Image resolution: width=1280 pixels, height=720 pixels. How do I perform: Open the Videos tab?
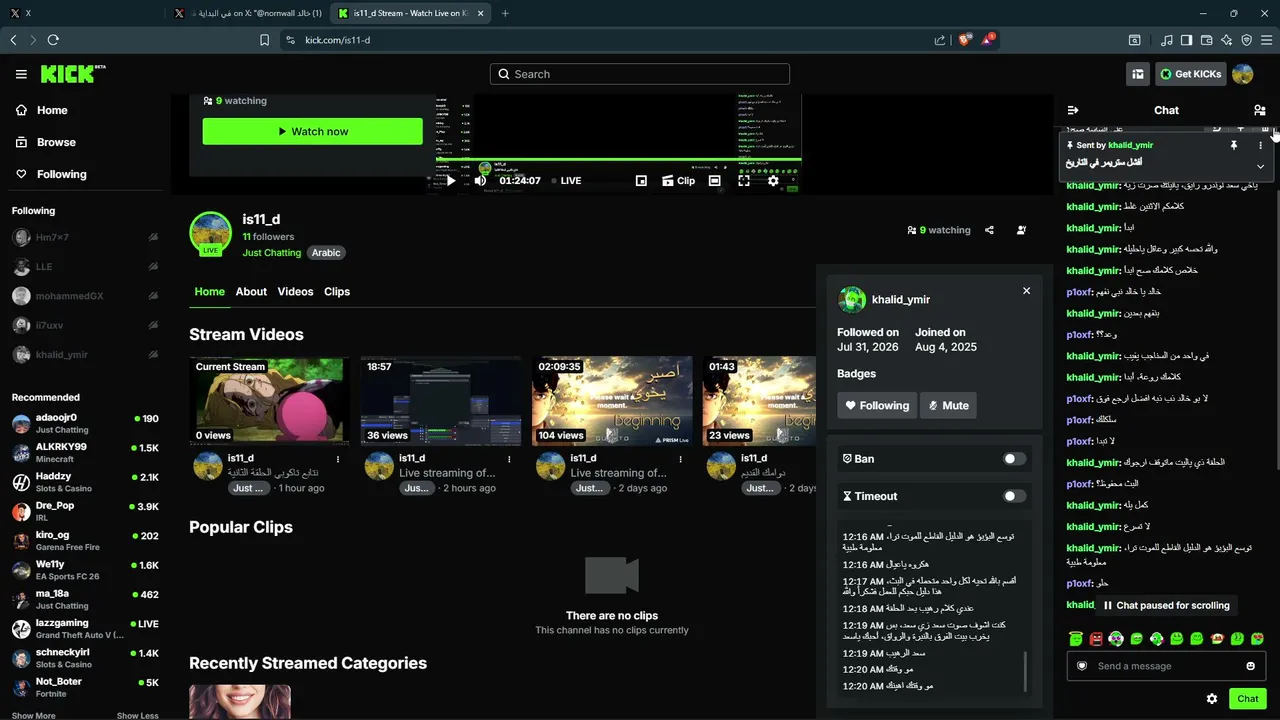295,292
